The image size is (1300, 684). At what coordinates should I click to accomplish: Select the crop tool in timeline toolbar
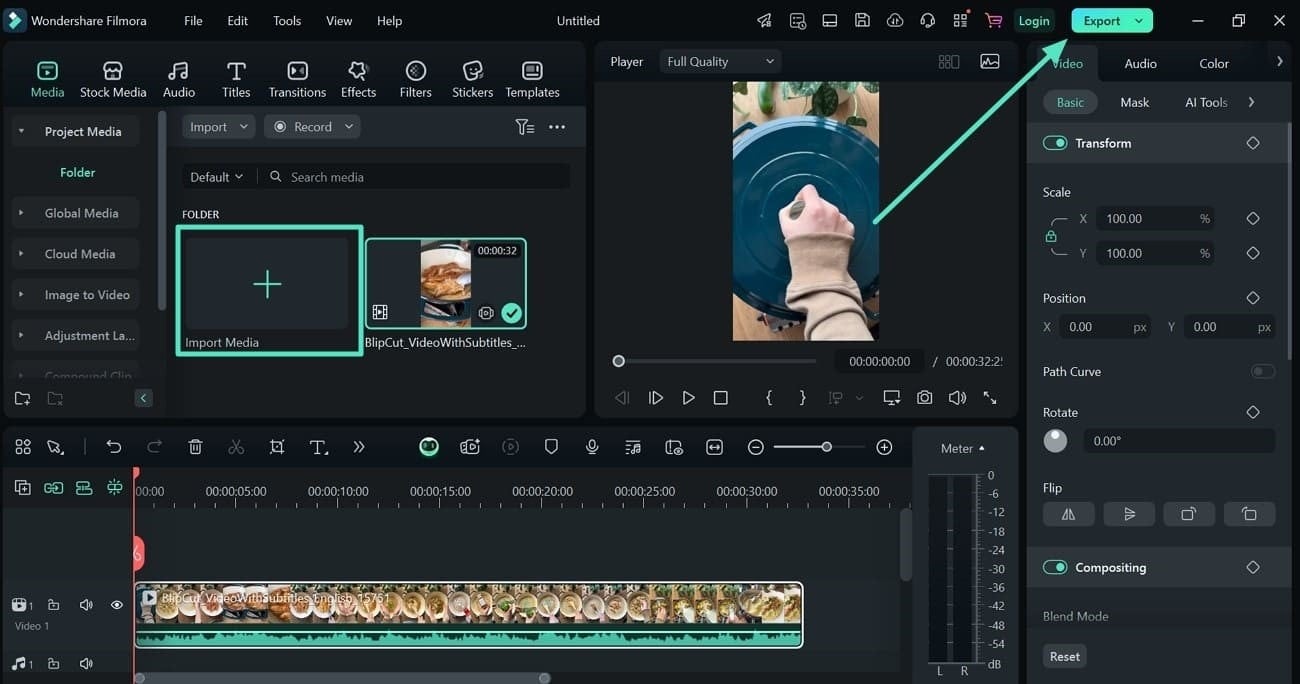click(x=277, y=447)
